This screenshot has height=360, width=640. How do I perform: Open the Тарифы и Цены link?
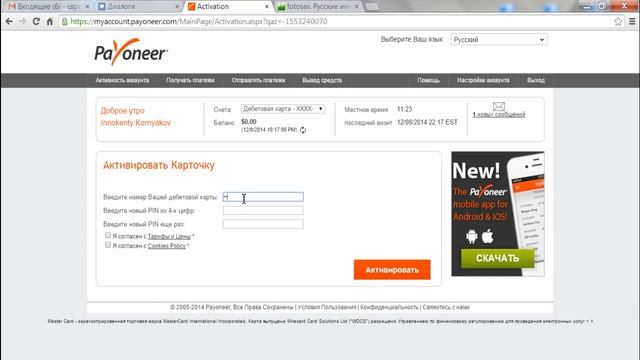coord(169,236)
